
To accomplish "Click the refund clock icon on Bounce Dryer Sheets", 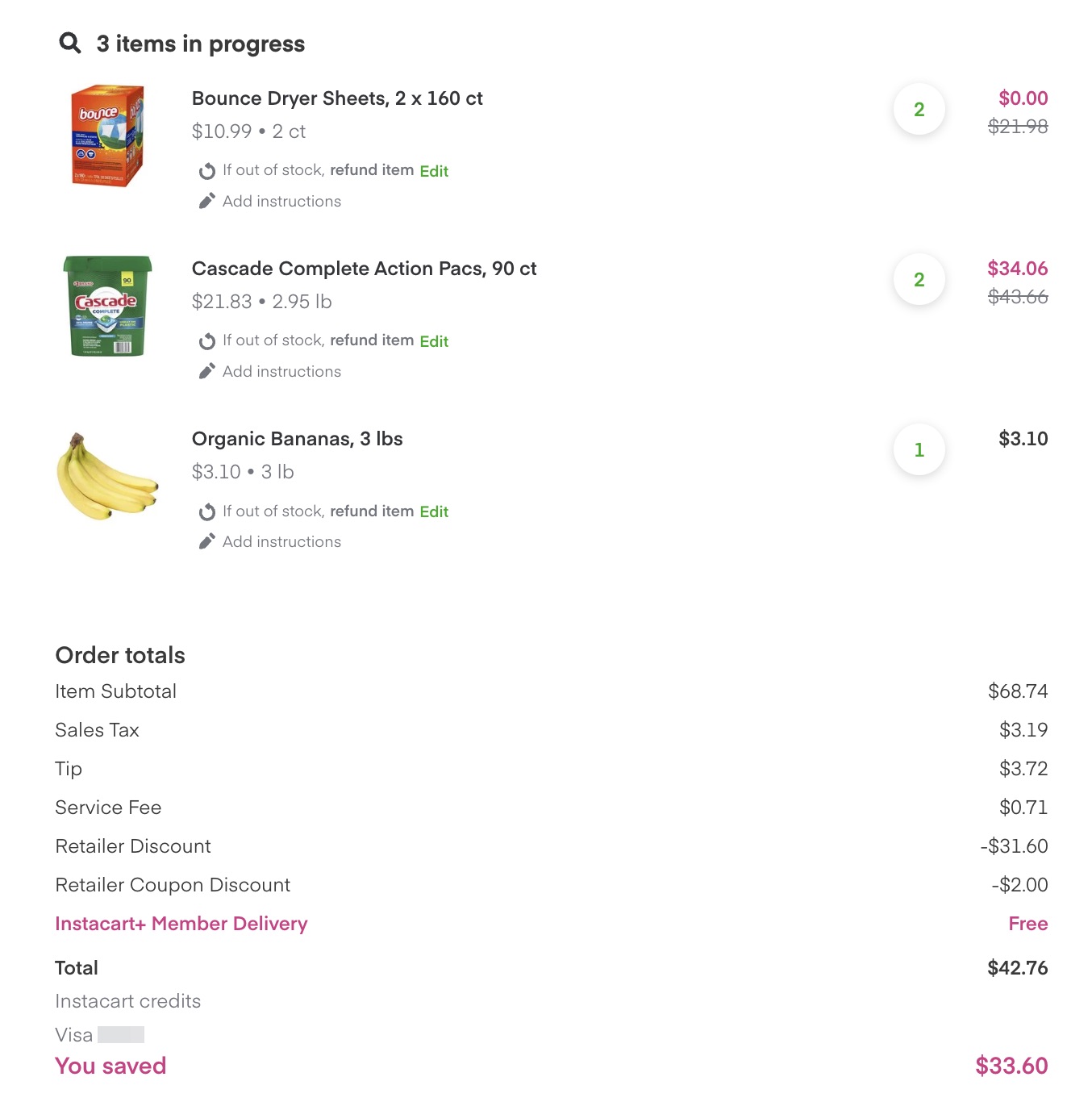I will [207, 170].
